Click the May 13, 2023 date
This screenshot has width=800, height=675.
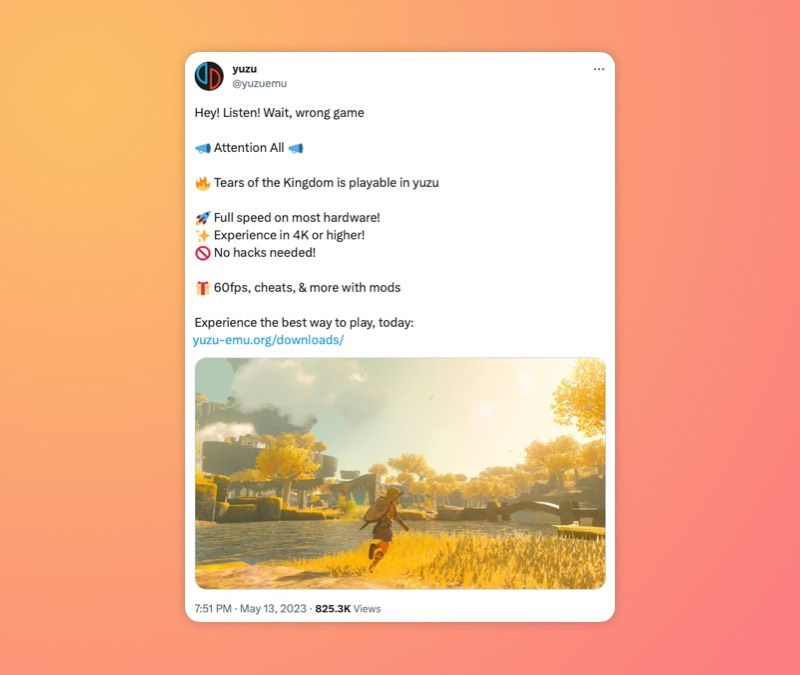click(x=273, y=609)
